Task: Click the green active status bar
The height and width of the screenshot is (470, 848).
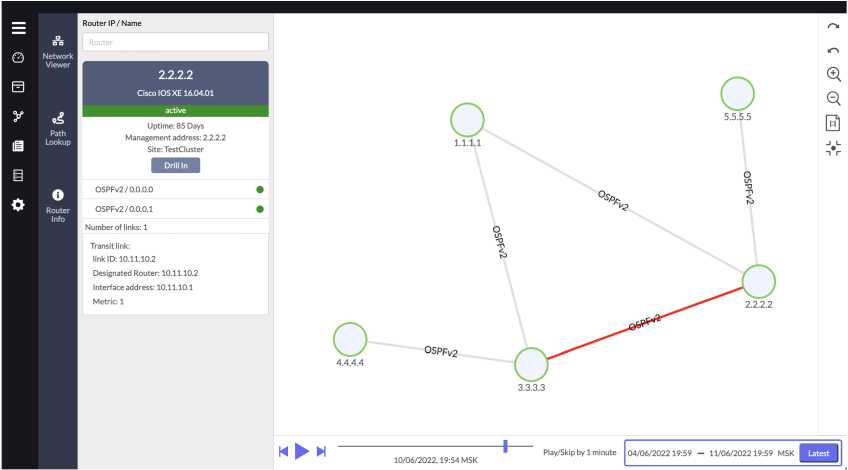Action: pos(175,110)
